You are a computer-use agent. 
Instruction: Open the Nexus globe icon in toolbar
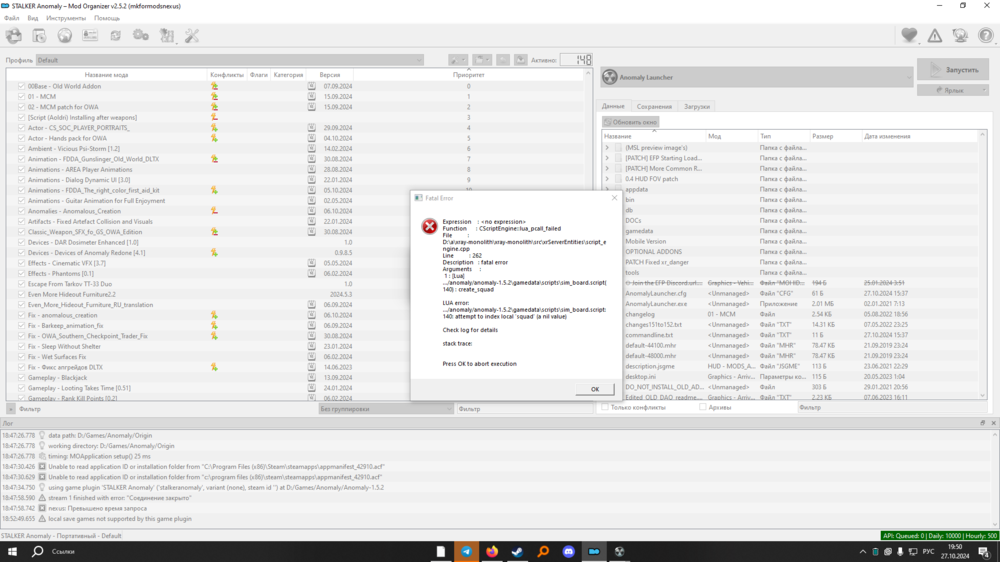65,36
